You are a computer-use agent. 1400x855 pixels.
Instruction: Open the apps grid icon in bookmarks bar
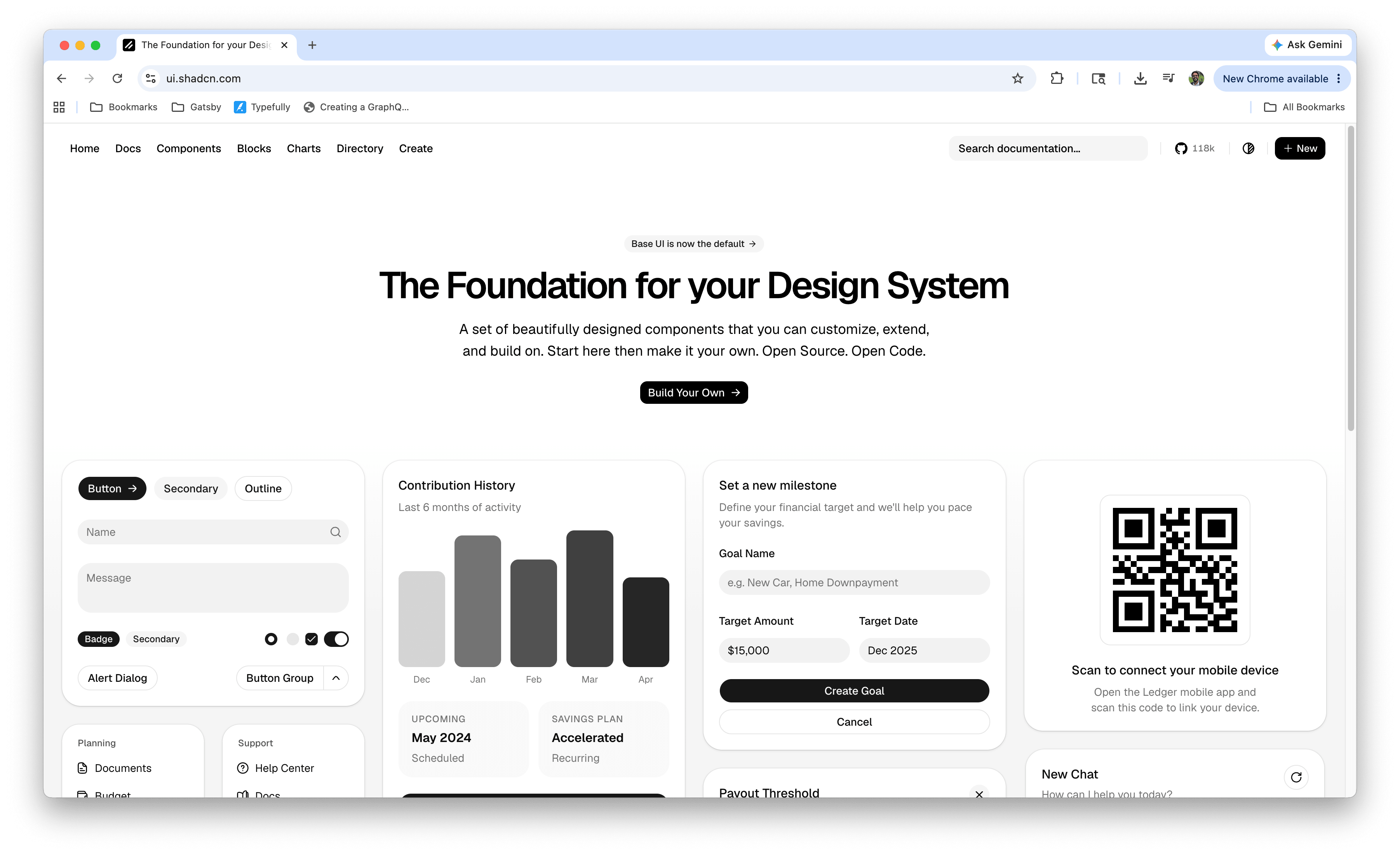(59, 107)
